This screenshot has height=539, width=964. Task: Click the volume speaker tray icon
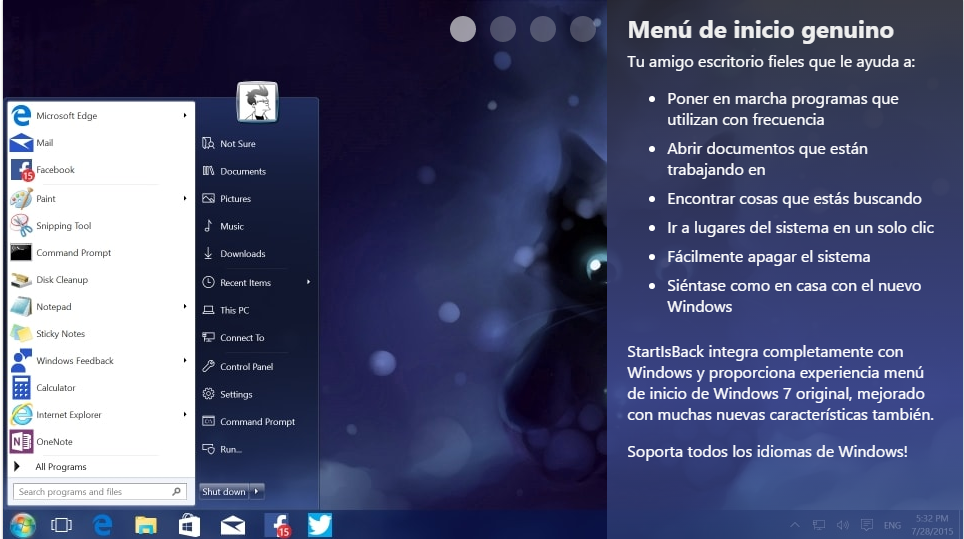coord(843,525)
